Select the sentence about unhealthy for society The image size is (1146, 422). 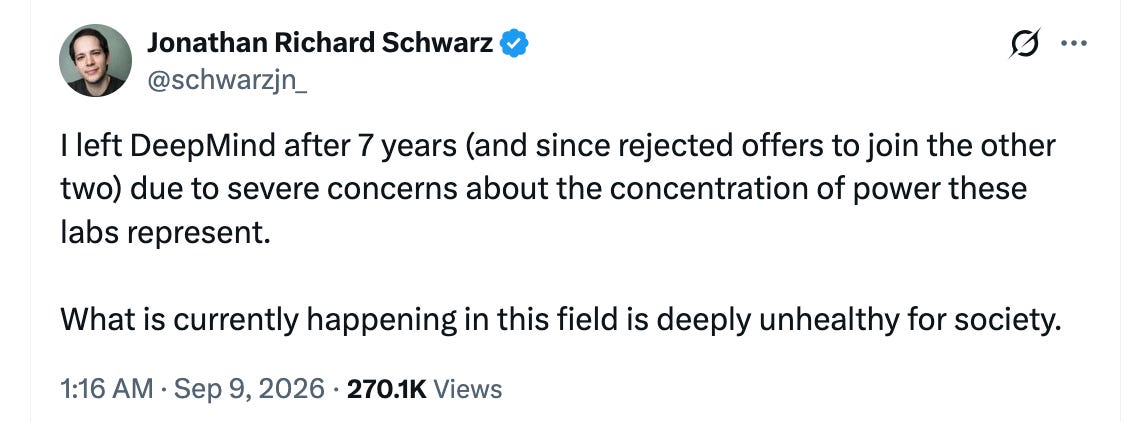[x=560, y=320]
